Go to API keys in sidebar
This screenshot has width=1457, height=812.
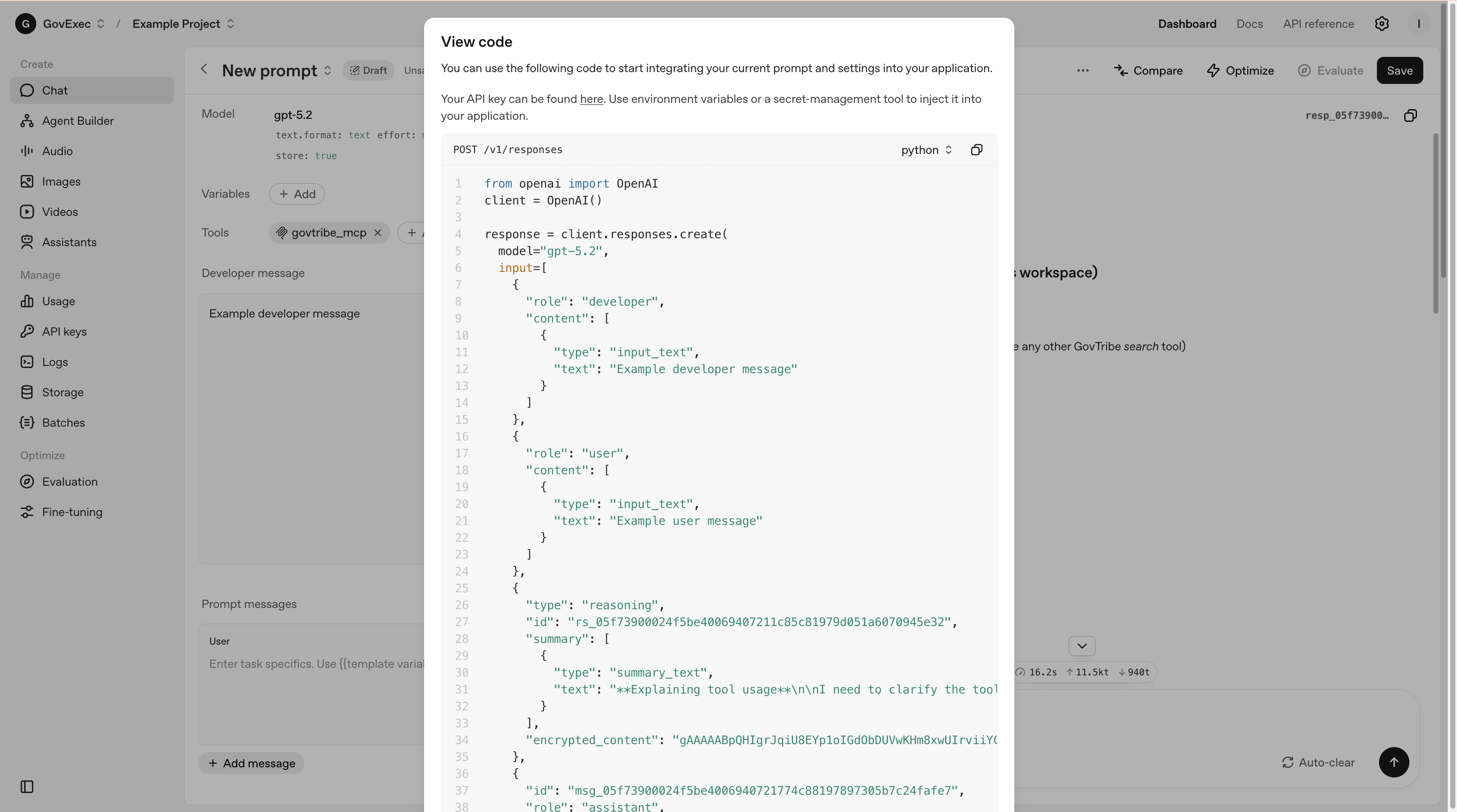tap(64, 332)
